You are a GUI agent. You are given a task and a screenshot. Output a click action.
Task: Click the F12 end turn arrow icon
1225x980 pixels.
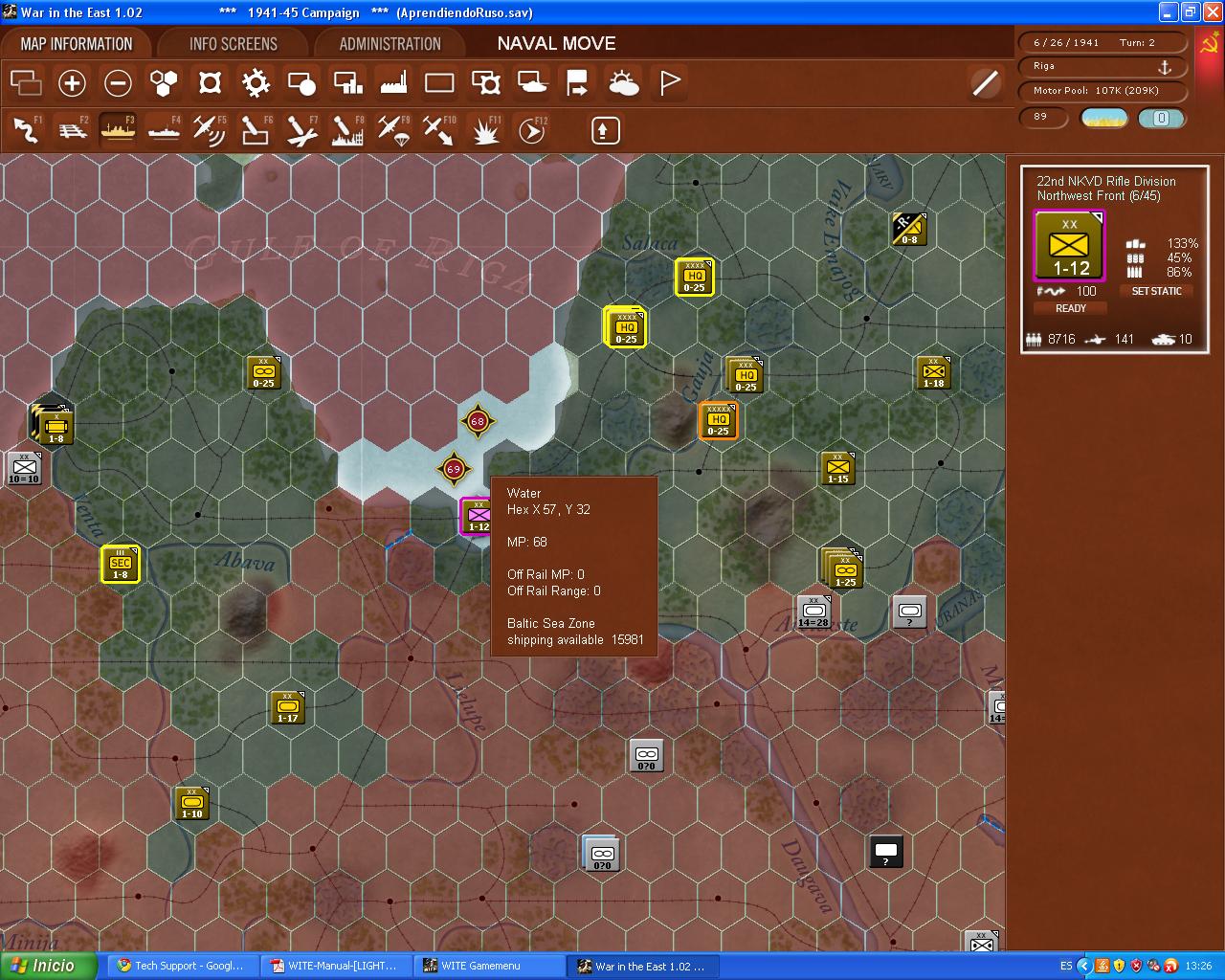[x=531, y=129]
